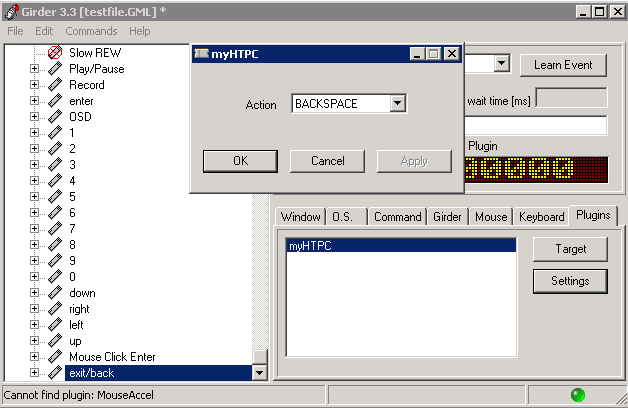Click the command icon beside Record

click(x=55, y=85)
